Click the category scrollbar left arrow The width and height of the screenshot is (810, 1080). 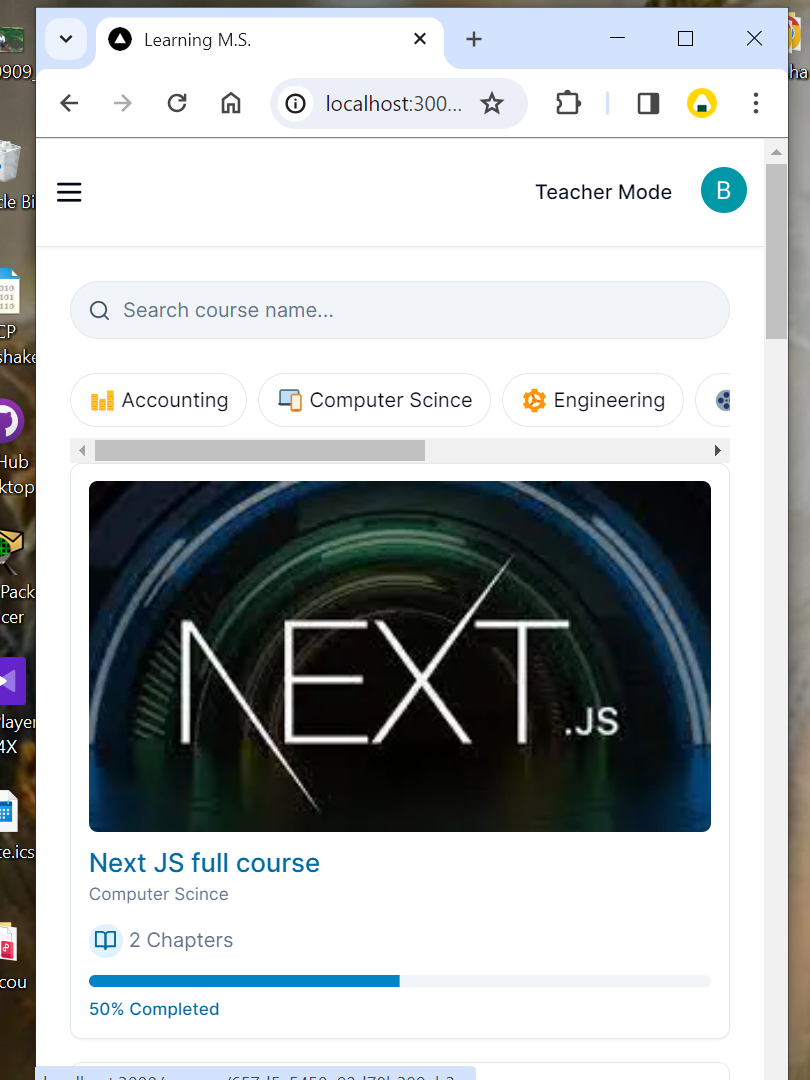click(x=83, y=450)
